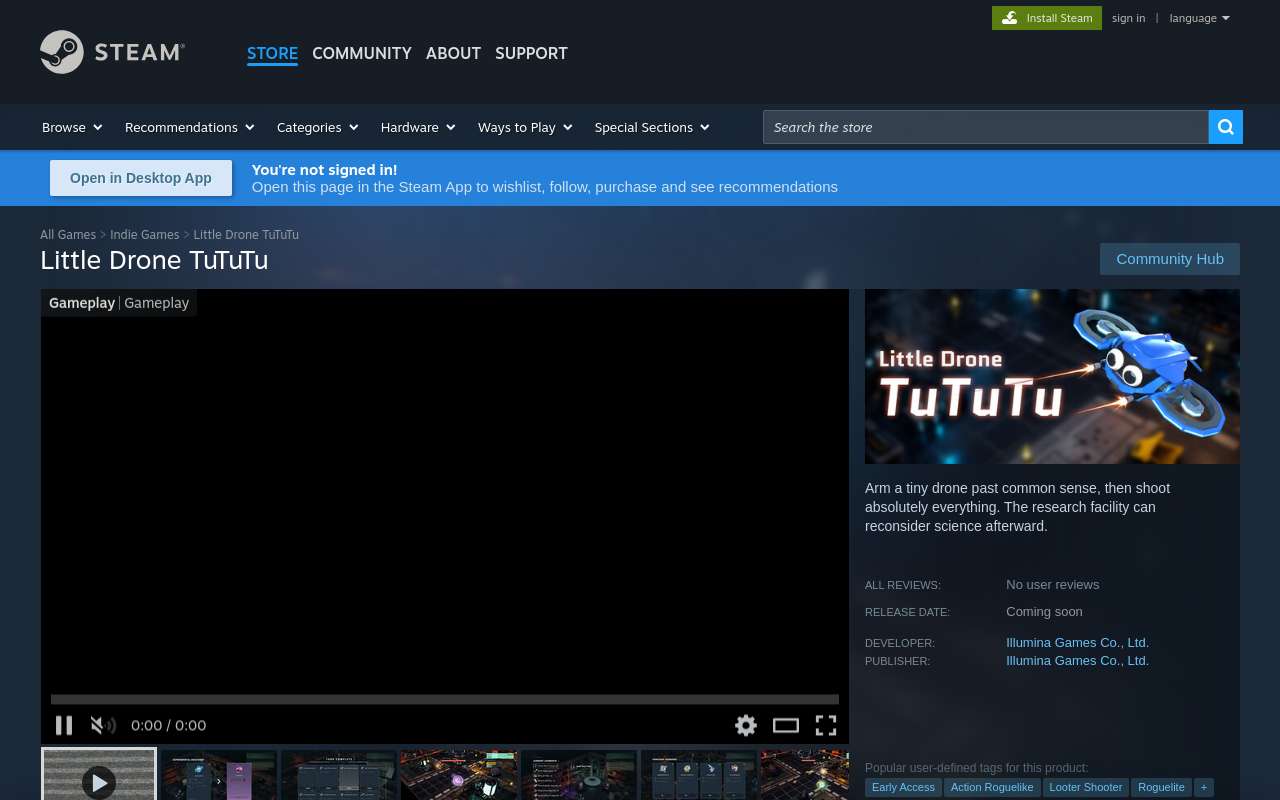This screenshot has height=800, width=1280.
Task: Click the Install Steam button
Action: pos(1047,18)
